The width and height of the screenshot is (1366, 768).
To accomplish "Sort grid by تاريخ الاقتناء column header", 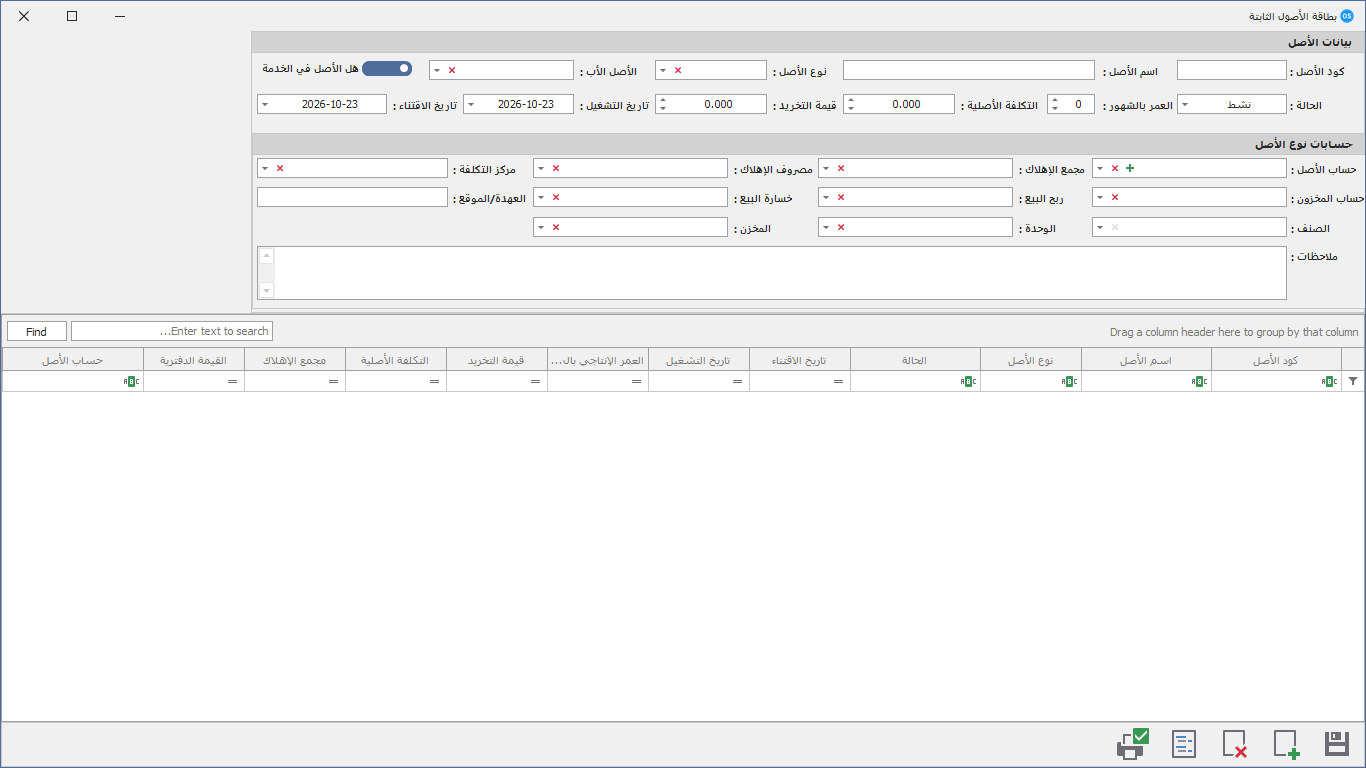I will 800,360.
